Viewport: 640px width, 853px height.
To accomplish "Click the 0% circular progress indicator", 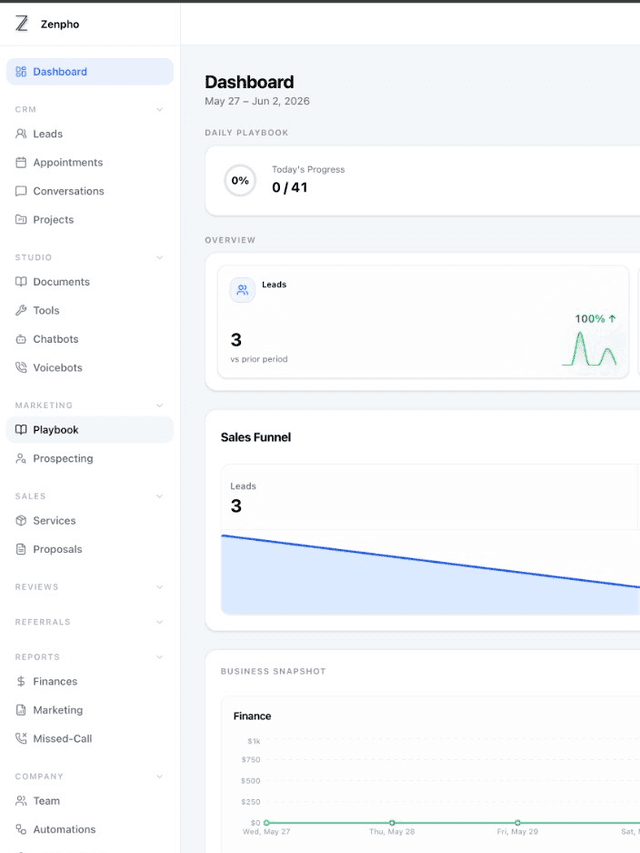I will pos(240,181).
